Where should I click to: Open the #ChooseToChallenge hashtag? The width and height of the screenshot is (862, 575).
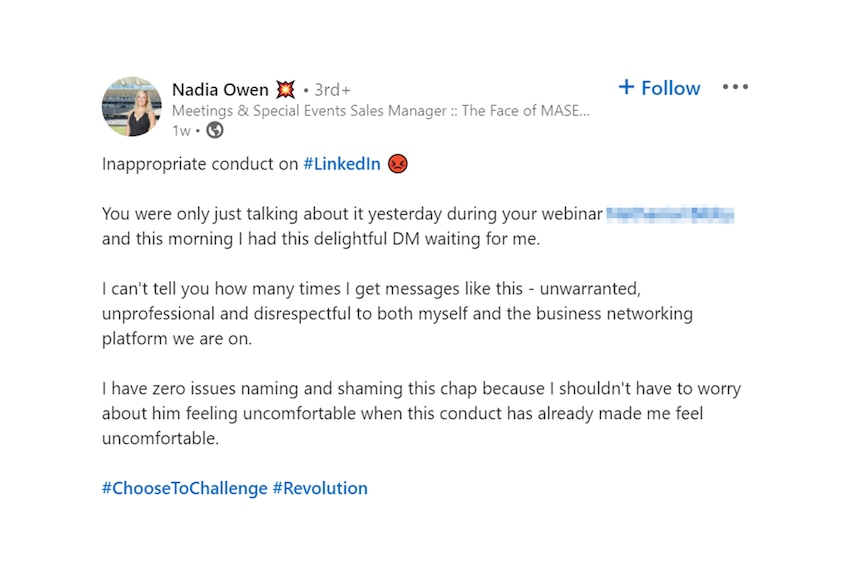[185, 488]
